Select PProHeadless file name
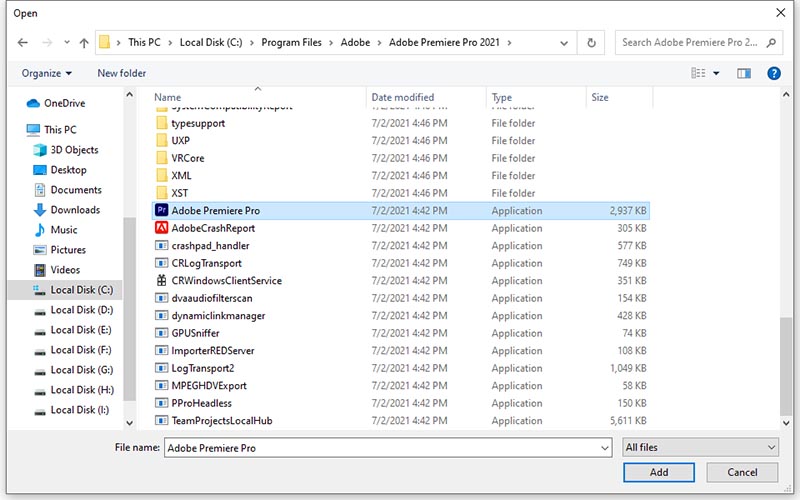800x500 pixels. click(202, 403)
